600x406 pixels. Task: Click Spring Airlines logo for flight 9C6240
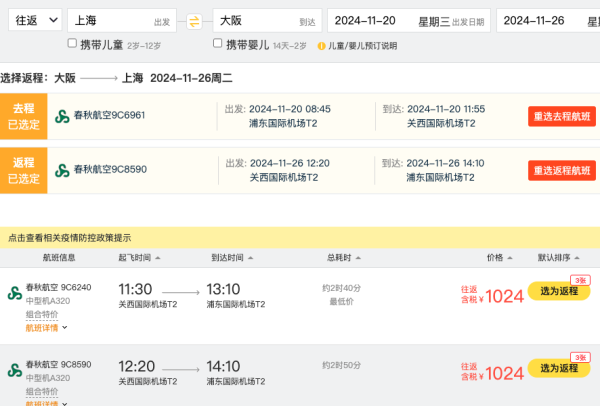[x=15, y=293]
